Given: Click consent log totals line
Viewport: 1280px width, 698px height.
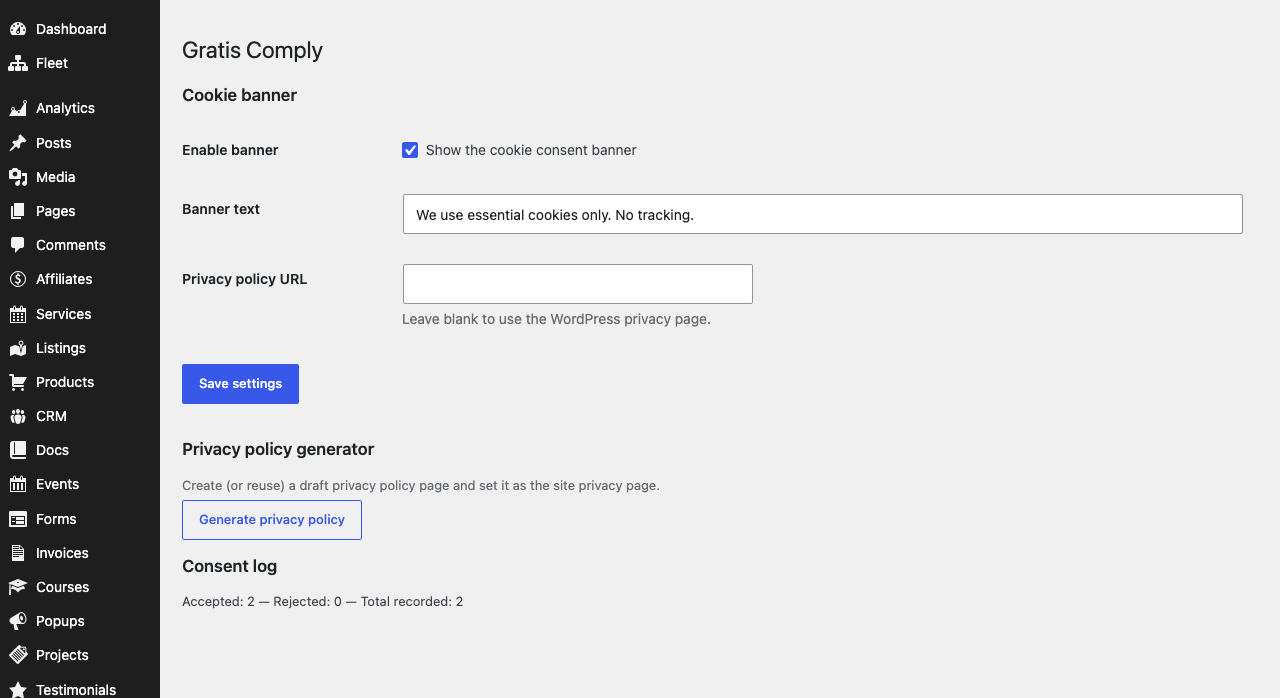Looking at the screenshot, I should click(322, 602).
